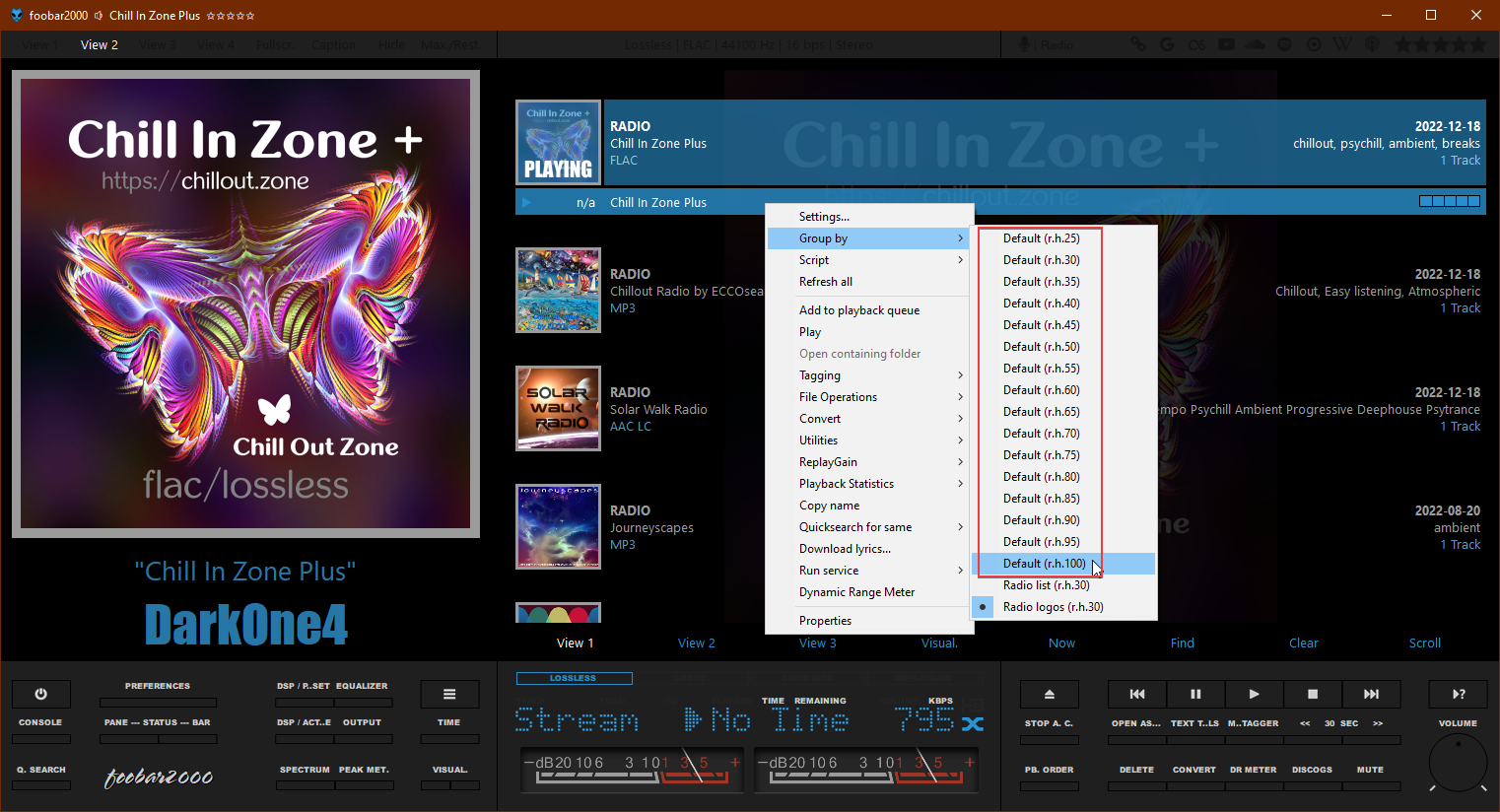The image size is (1500, 812).
Task: Choose Default (r.h.100) grouping
Action: [1044, 564]
